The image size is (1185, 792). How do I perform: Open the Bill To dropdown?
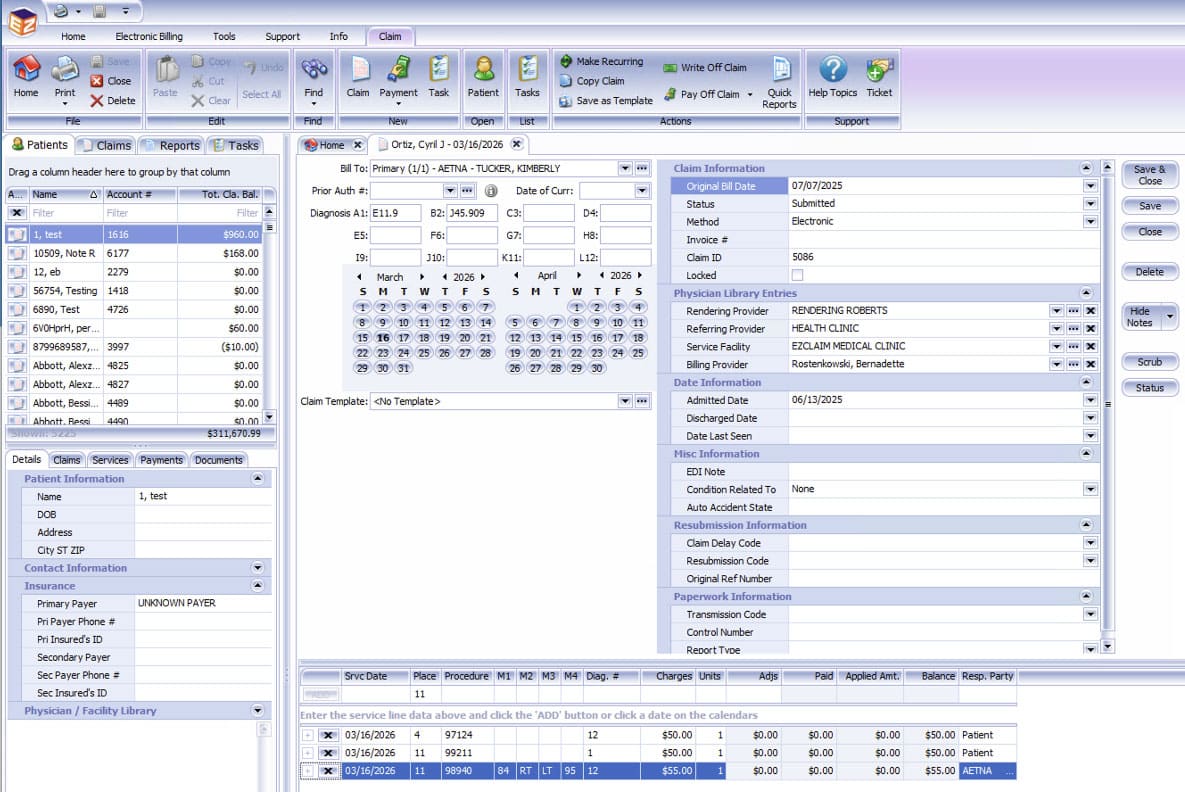625,169
